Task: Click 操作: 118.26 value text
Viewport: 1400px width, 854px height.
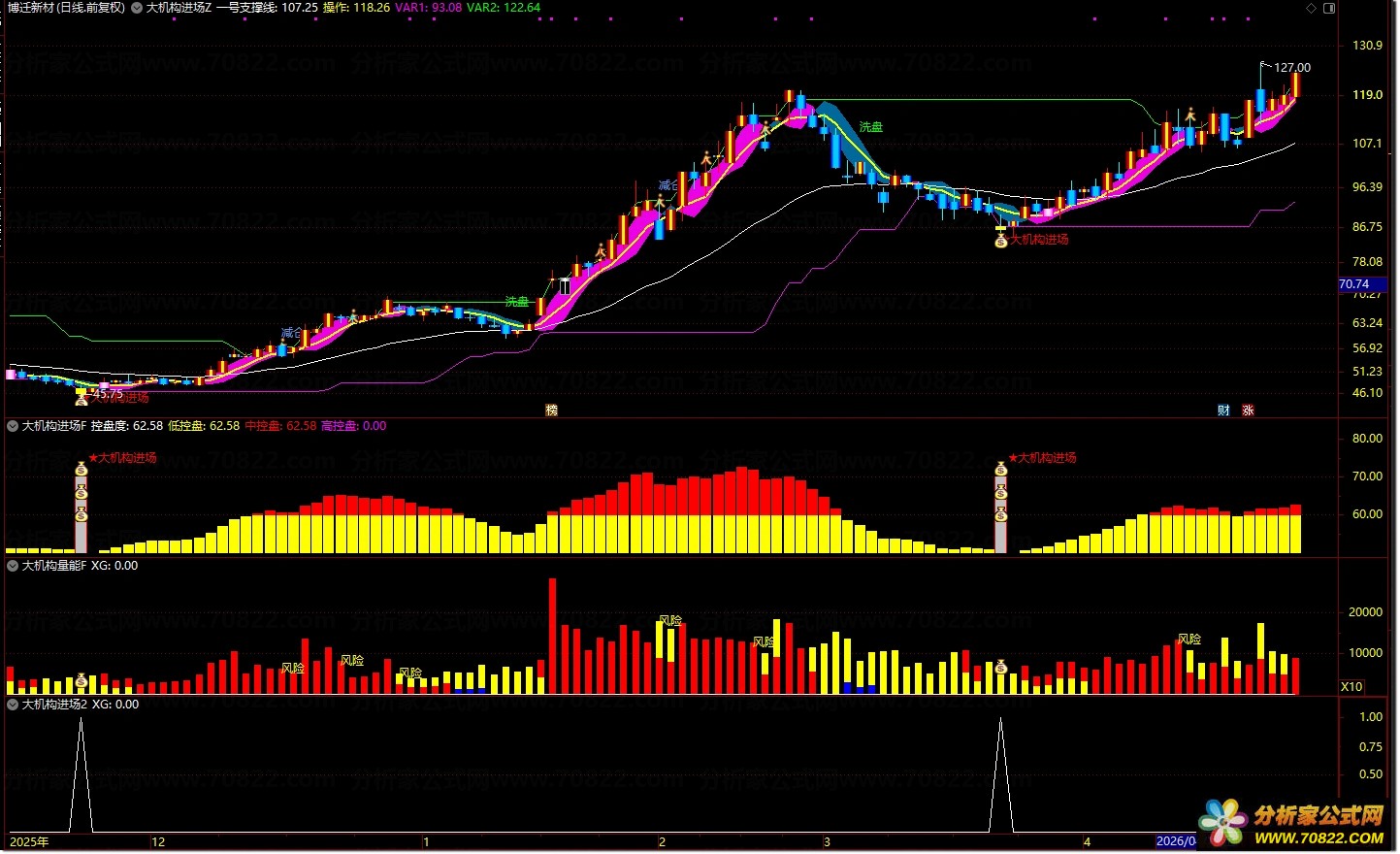Action: click(x=356, y=8)
